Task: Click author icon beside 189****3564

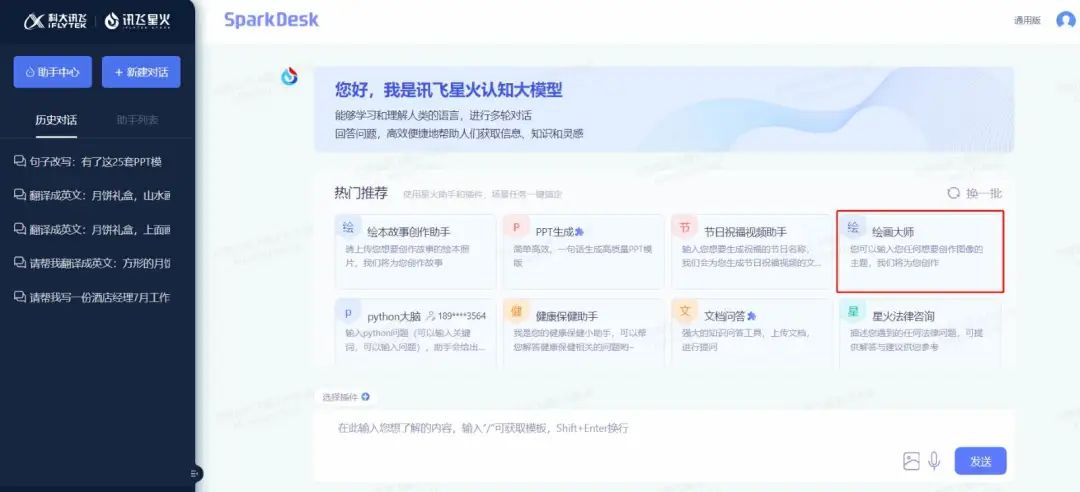Action: (x=431, y=316)
